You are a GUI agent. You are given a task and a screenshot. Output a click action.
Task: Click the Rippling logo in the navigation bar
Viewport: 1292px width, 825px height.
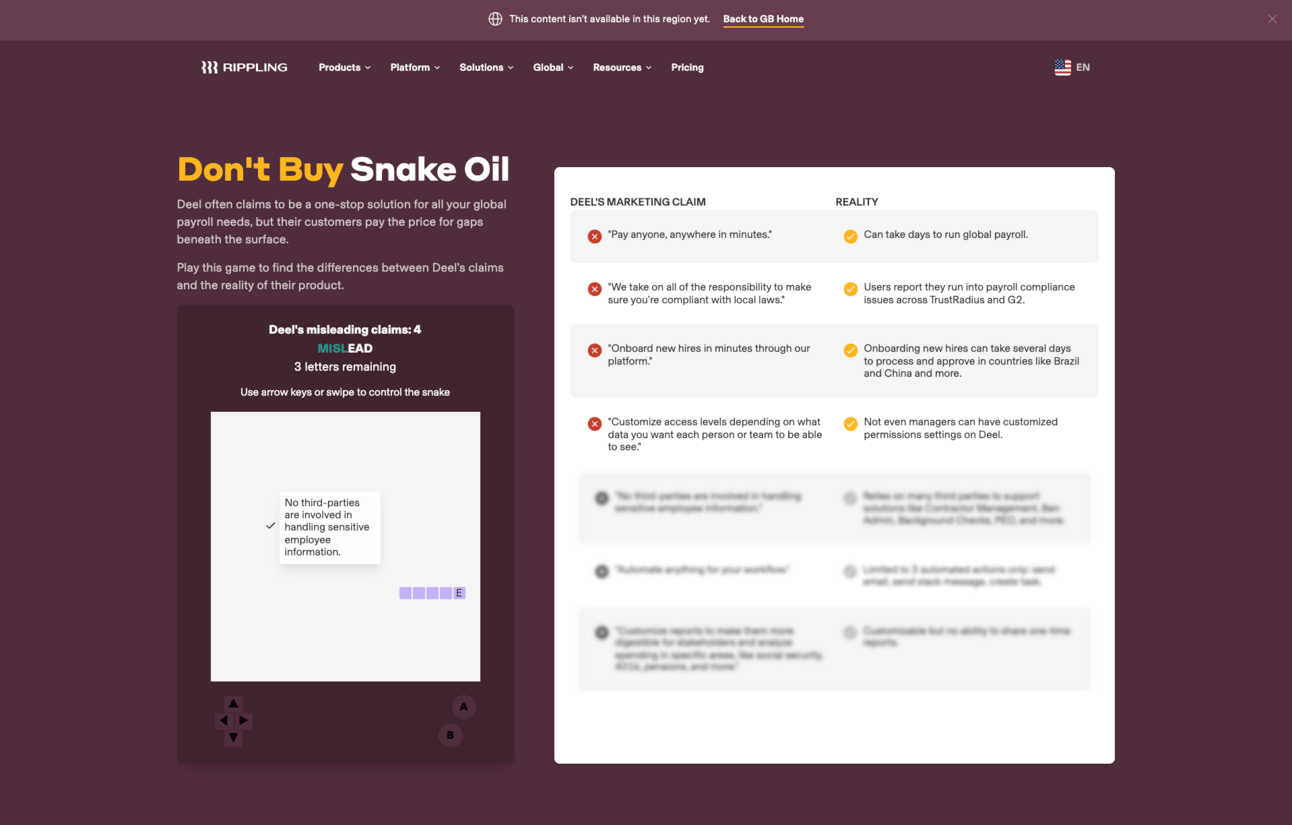tap(244, 67)
